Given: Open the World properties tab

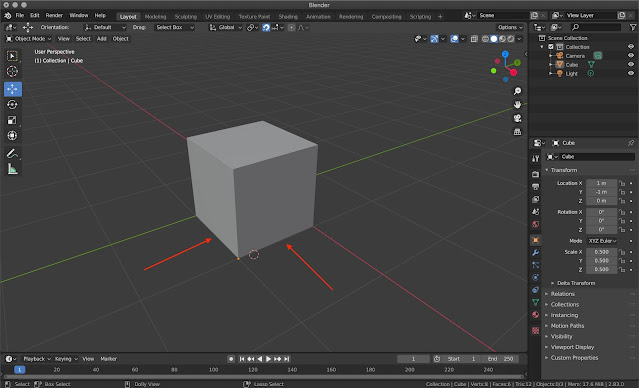Looking at the screenshot, I should tap(535, 224).
